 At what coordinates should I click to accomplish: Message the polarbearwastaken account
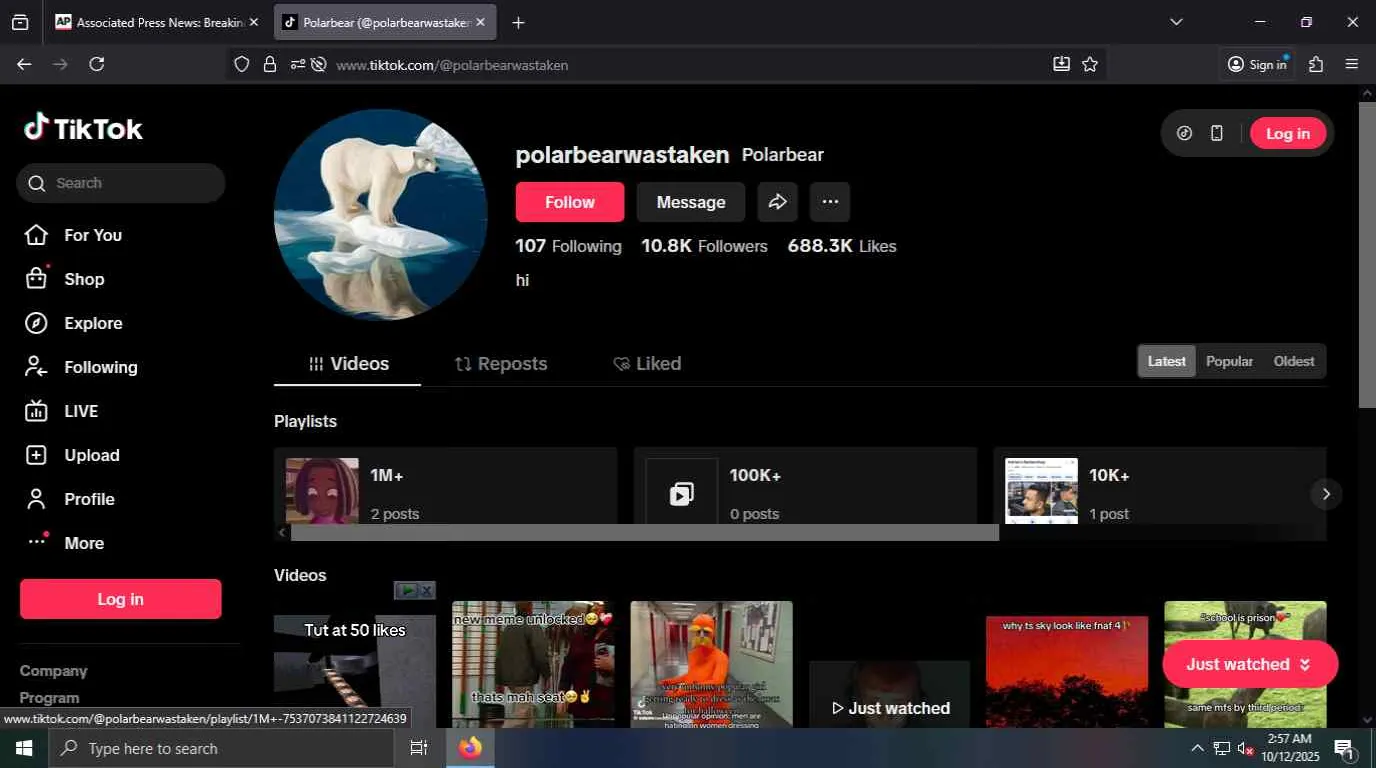coord(691,202)
